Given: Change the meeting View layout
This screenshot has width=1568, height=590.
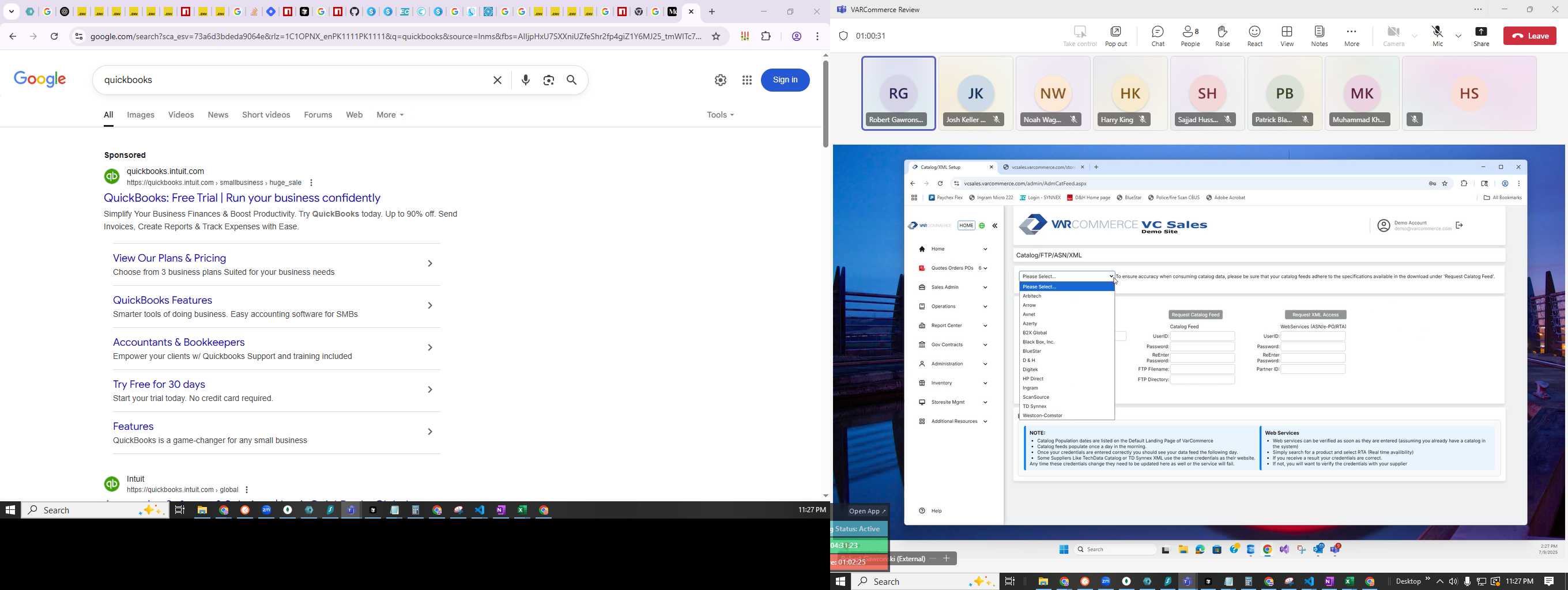Looking at the screenshot, I should point(1287,36).
